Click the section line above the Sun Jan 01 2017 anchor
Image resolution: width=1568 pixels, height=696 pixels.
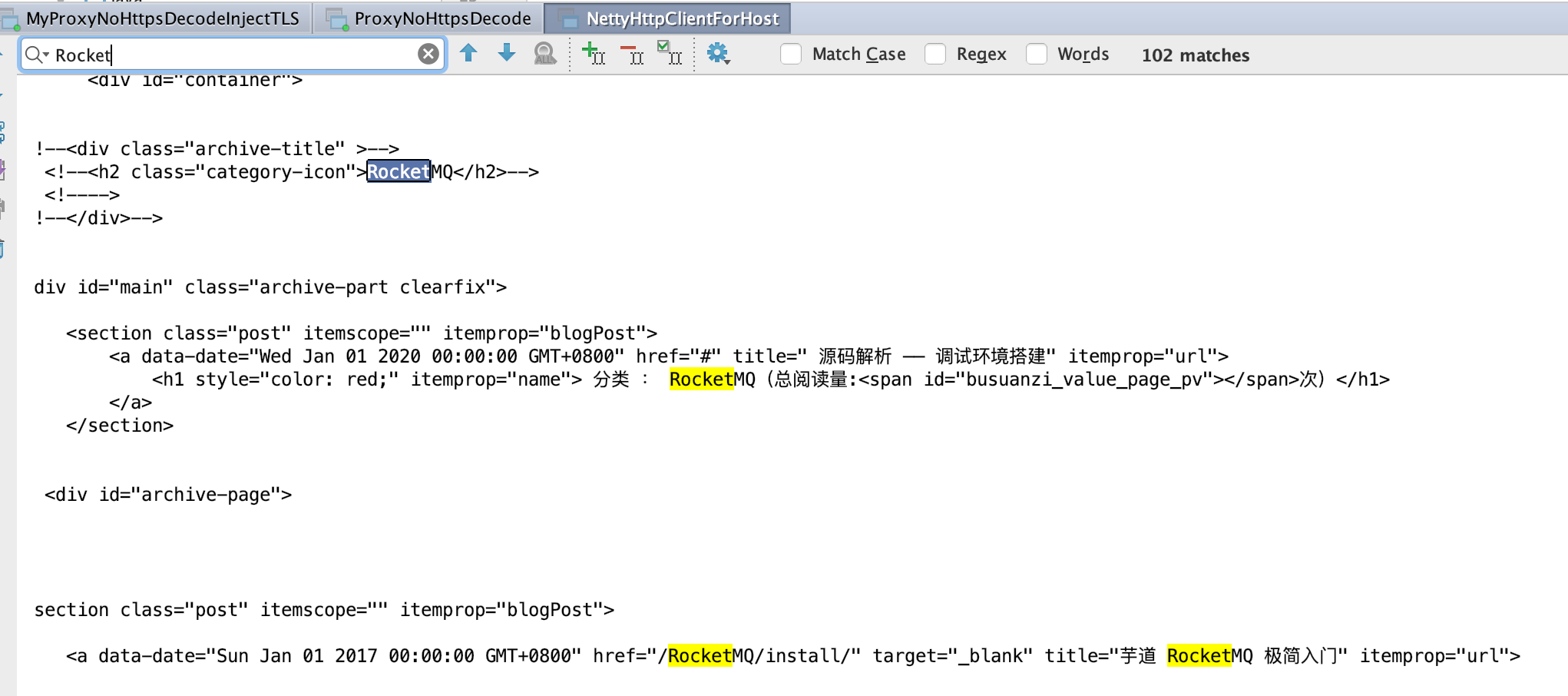coord(324,609)
